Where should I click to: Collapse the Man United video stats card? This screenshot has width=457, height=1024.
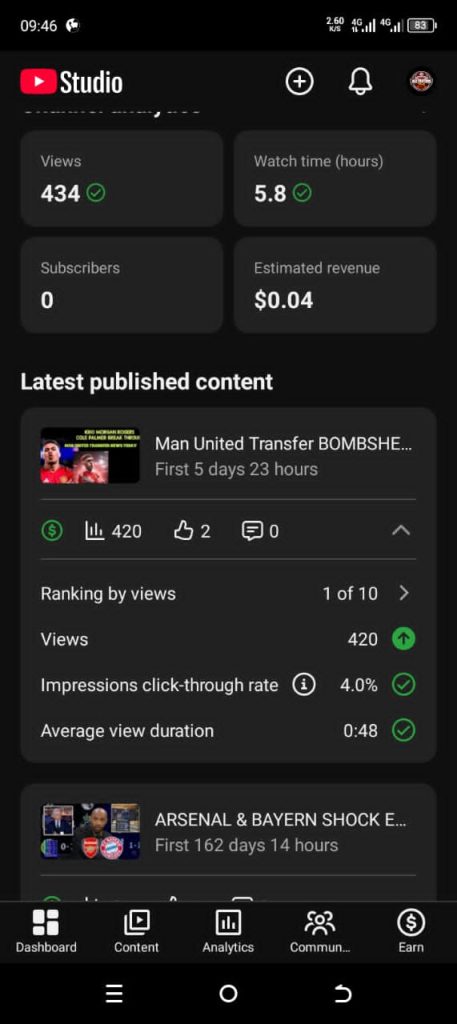(401, 530)
